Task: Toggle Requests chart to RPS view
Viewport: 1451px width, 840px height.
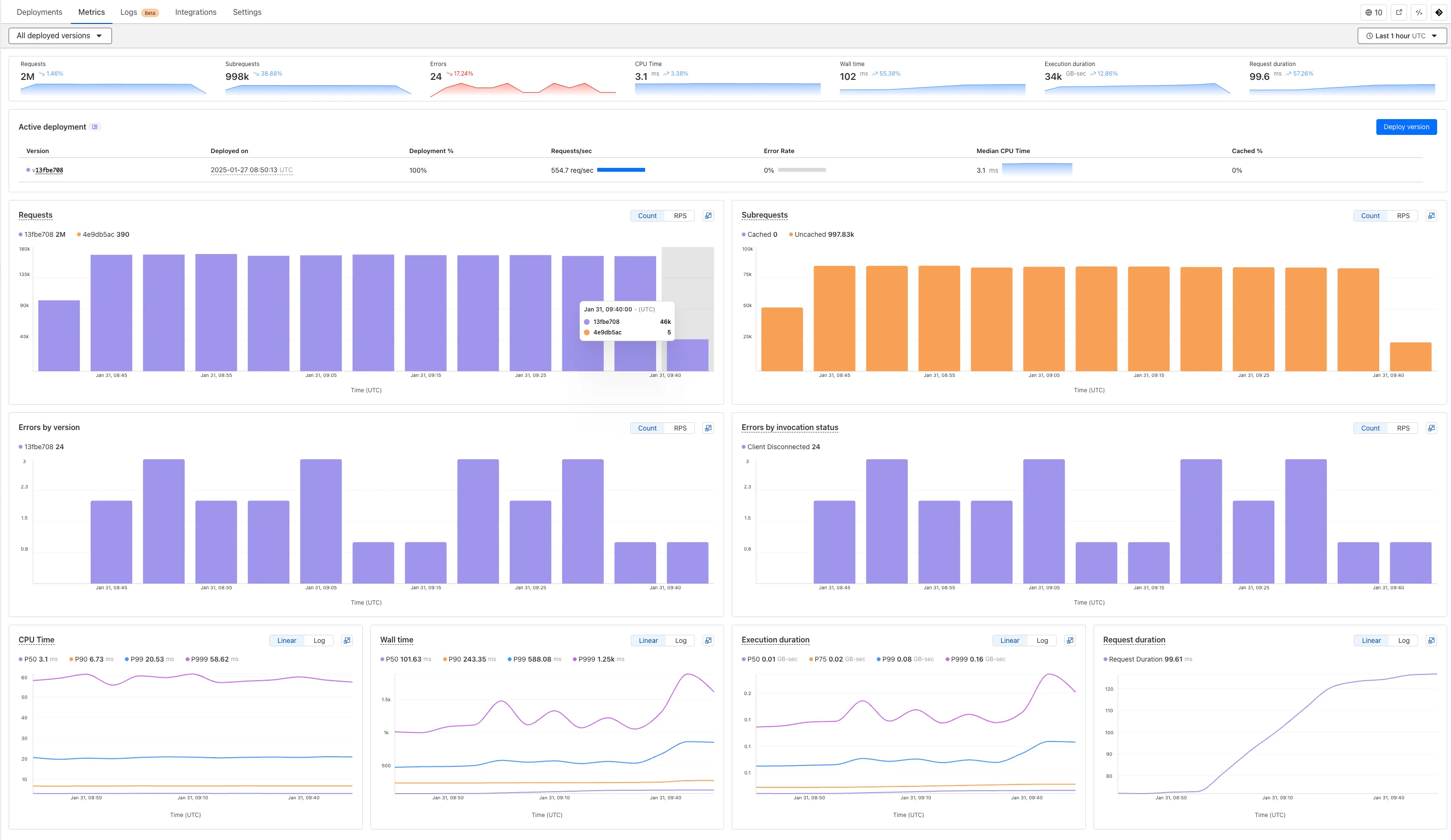Action: 678,215
